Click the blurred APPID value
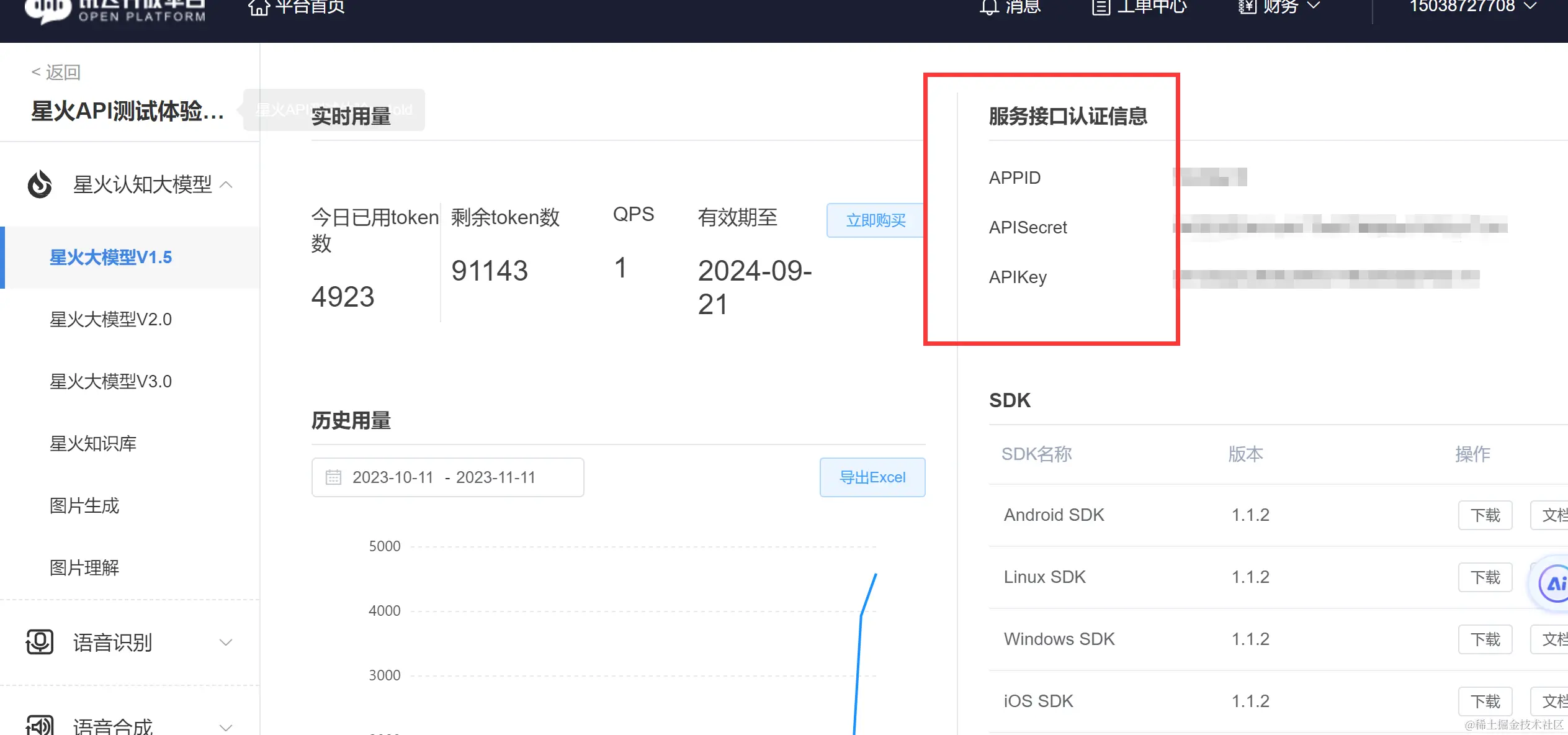Image resolution: width=1568 pixels, height=735 pixels. point(1210,177)
